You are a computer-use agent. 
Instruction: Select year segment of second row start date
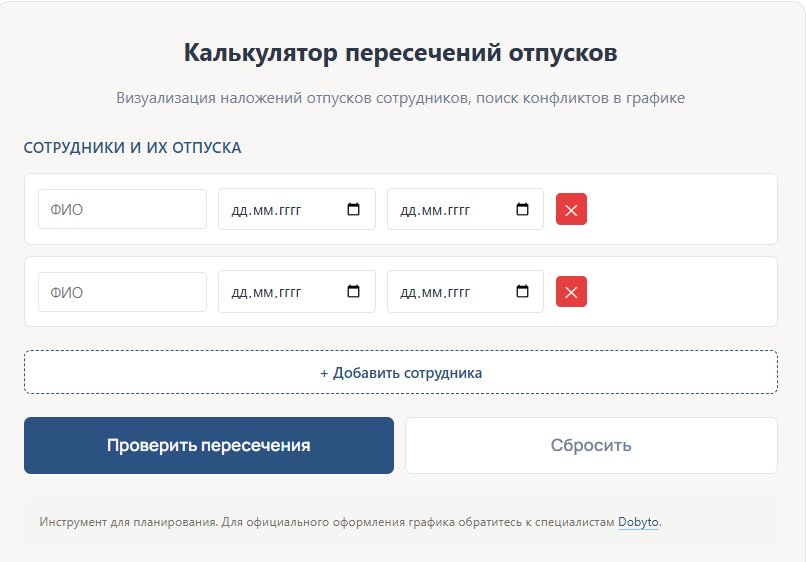coord(288,293)
